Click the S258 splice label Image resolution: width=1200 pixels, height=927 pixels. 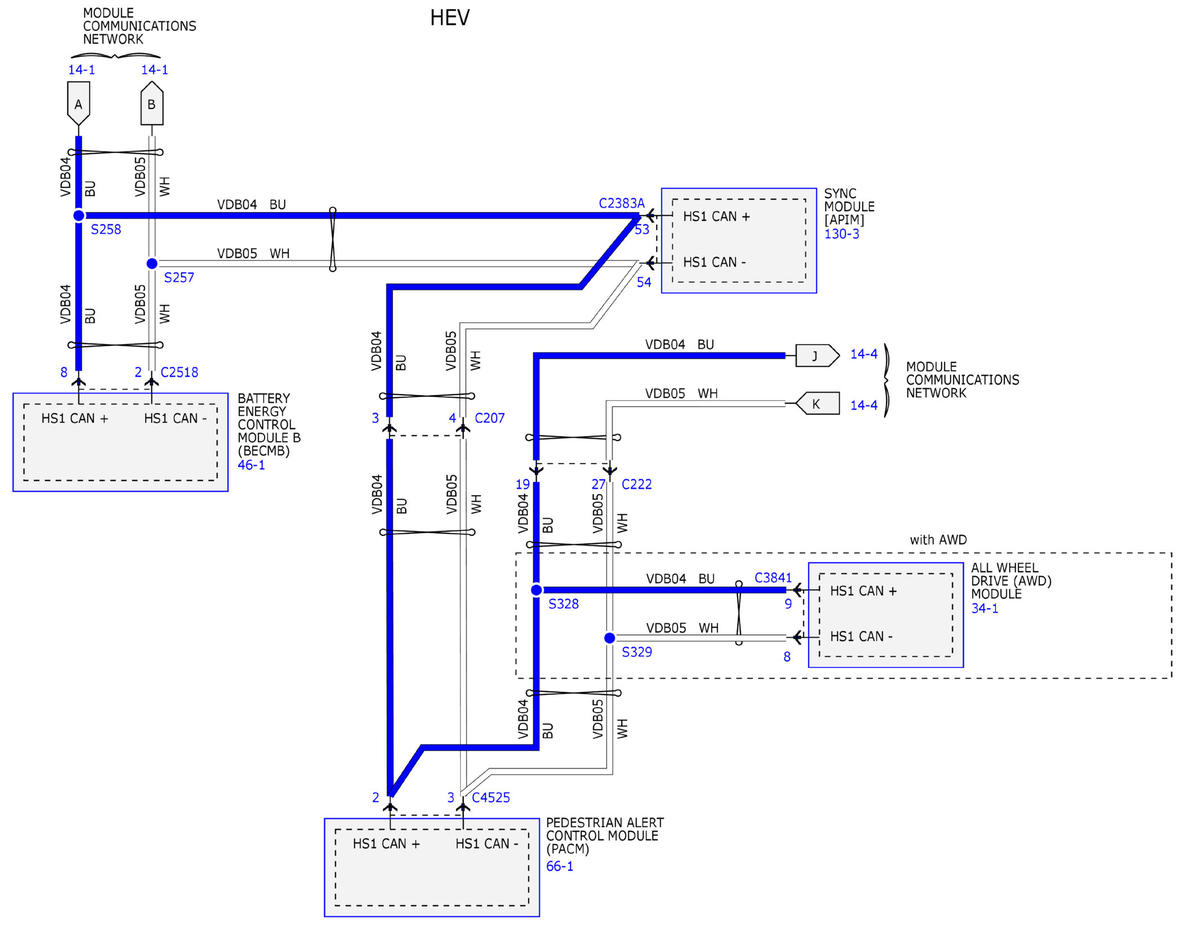point(106,230)
